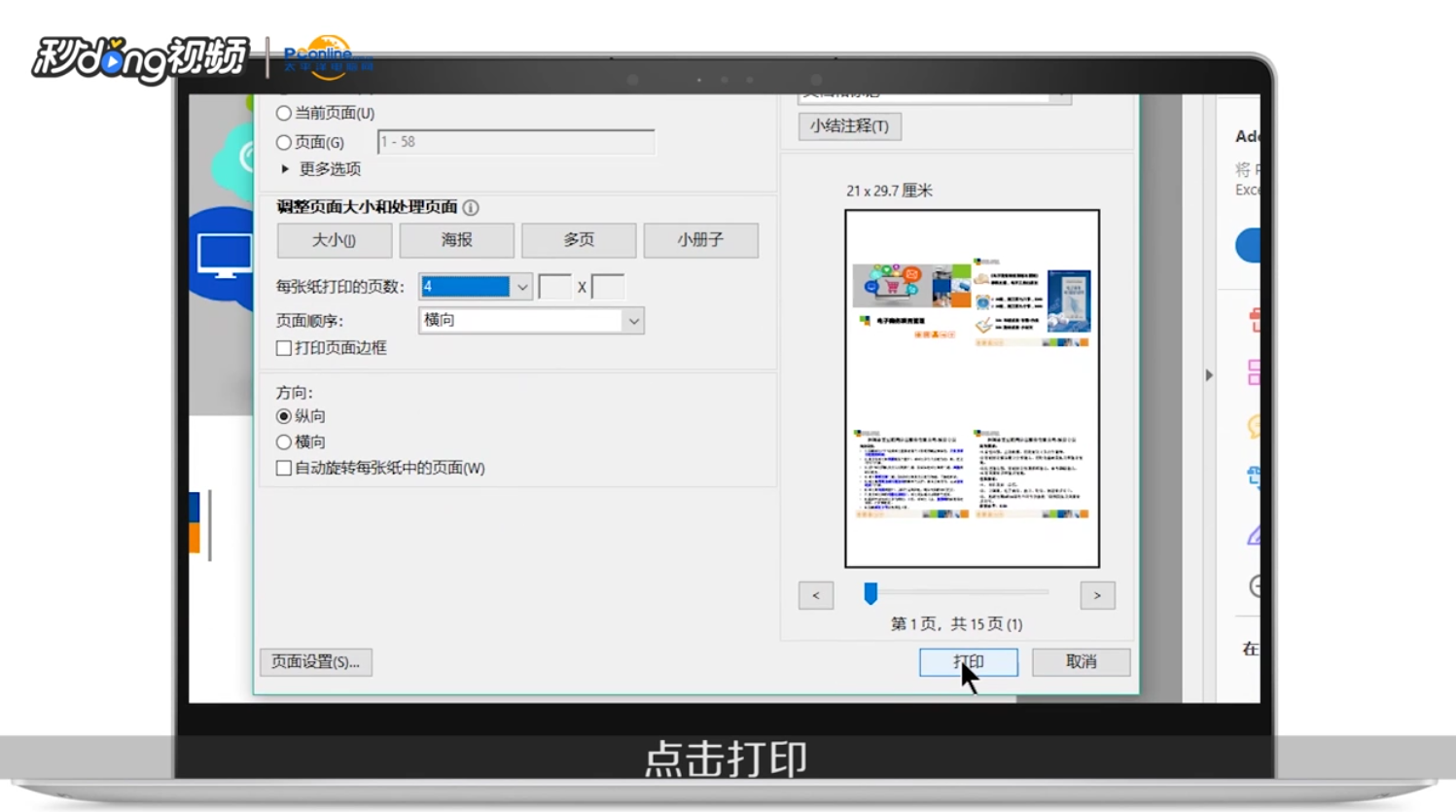Collapse the right tools pane arrow
The image size is (1456, 812).
[1209, 374]
